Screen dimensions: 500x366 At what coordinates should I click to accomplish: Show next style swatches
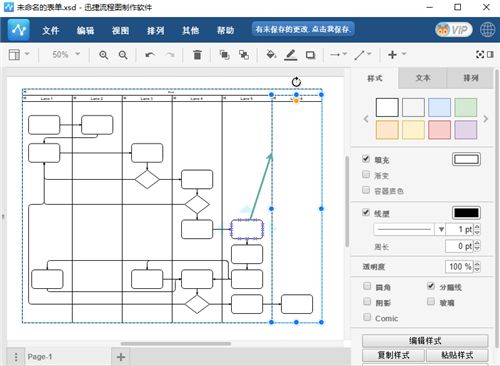[x=486, y=119]
